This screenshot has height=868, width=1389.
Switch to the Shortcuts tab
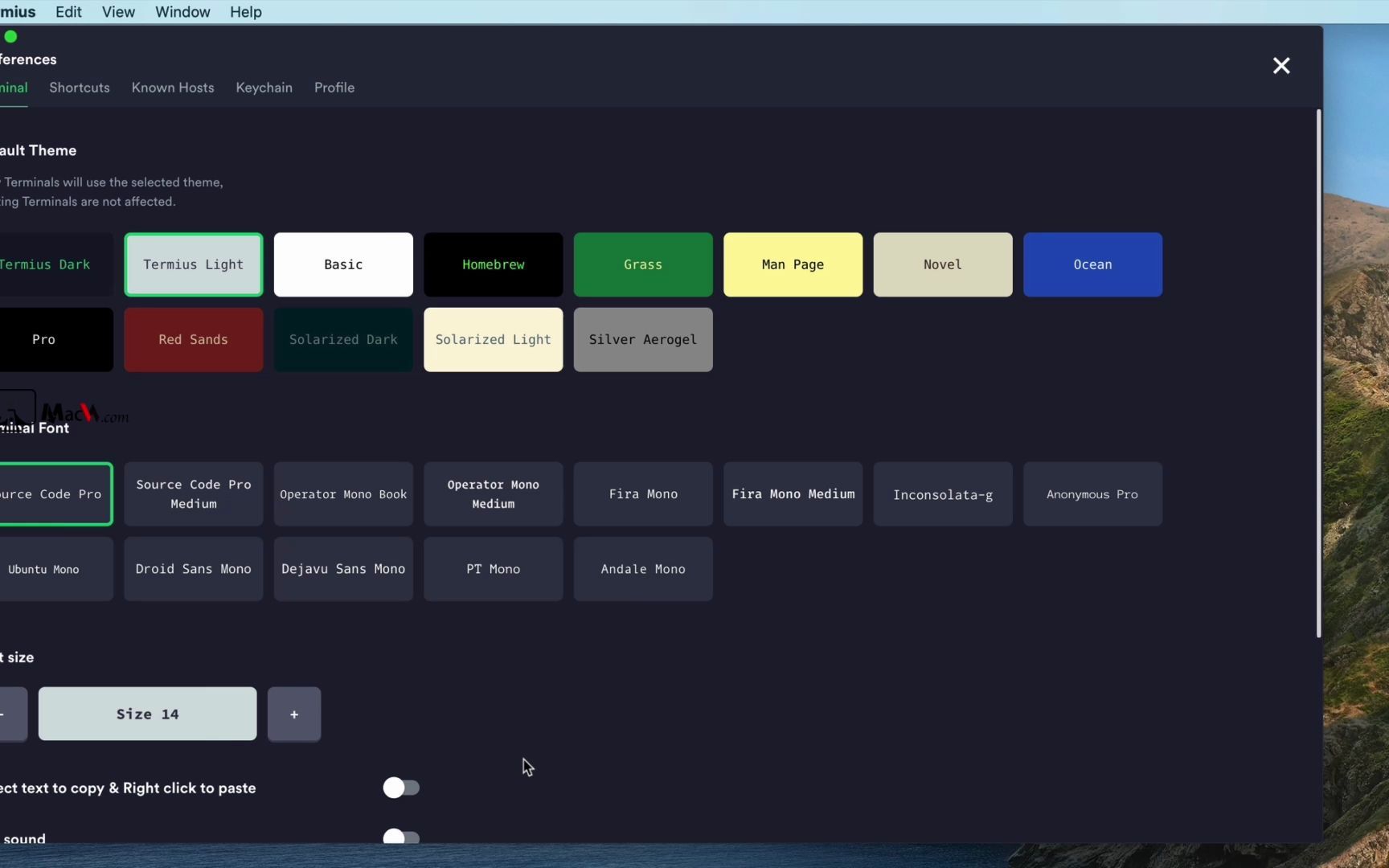pos(80,88)
